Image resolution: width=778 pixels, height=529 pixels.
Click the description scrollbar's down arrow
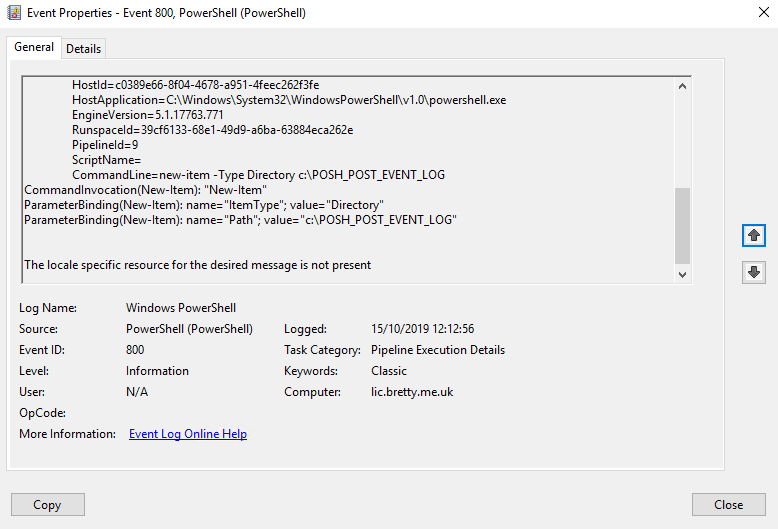coord(683,274)
